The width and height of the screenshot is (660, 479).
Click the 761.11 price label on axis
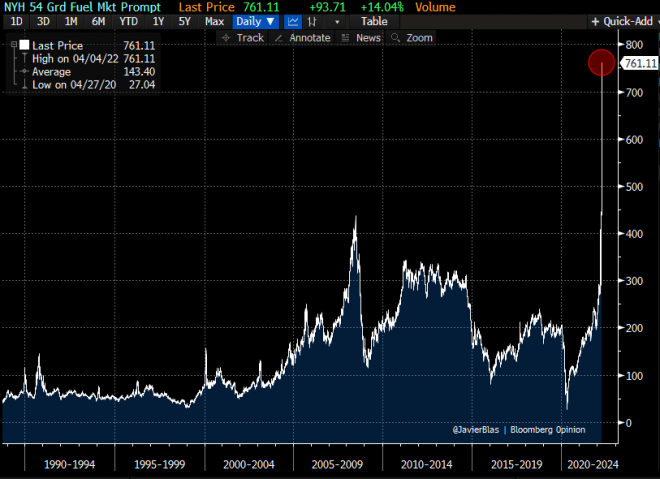[639, 64]
